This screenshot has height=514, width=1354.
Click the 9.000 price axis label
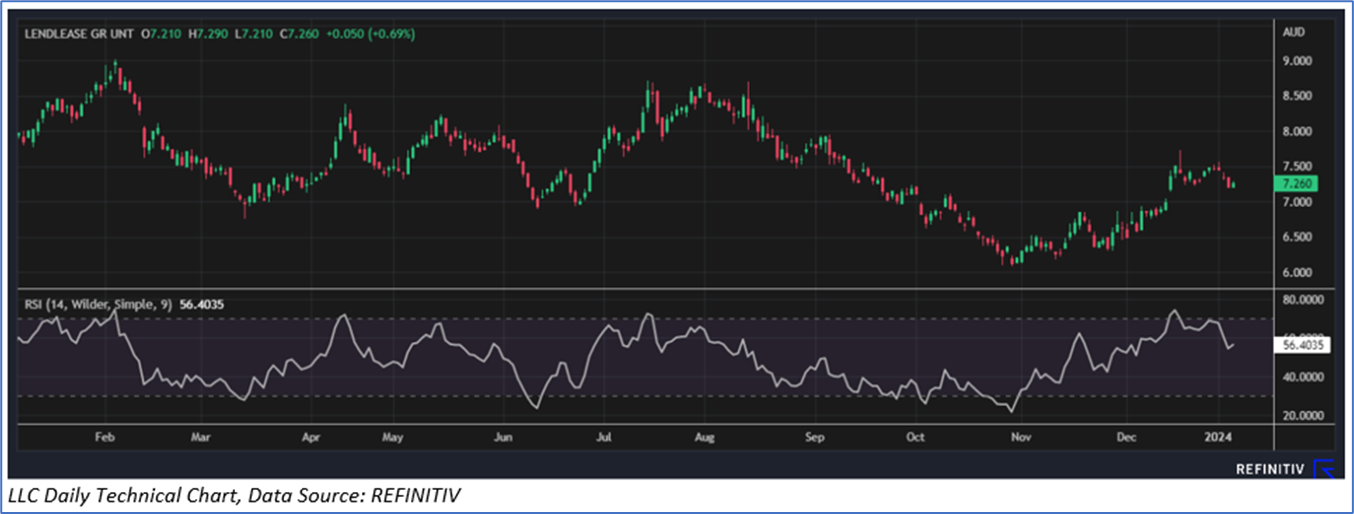click(1297, 61)
